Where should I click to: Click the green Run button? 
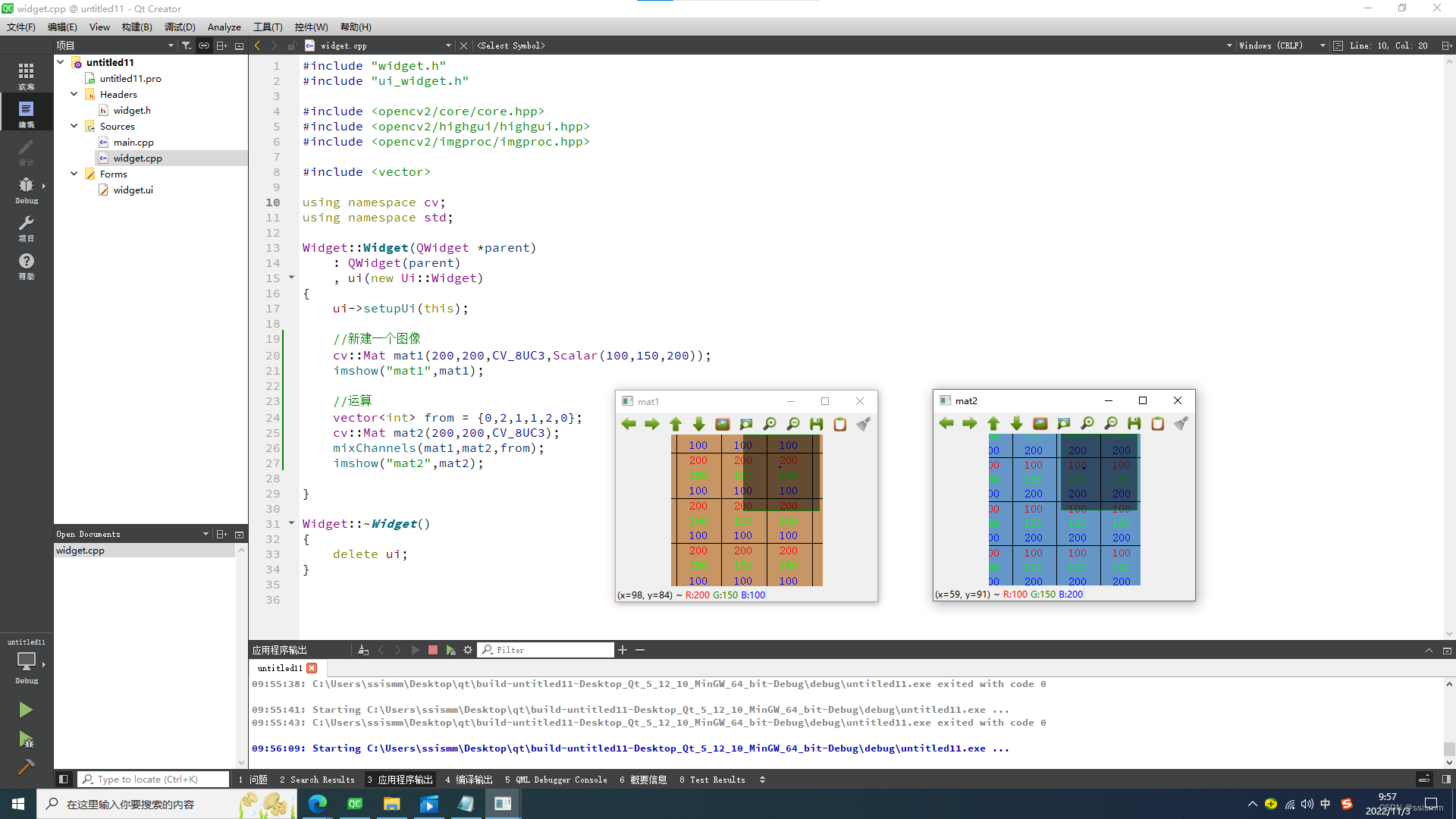26,710
